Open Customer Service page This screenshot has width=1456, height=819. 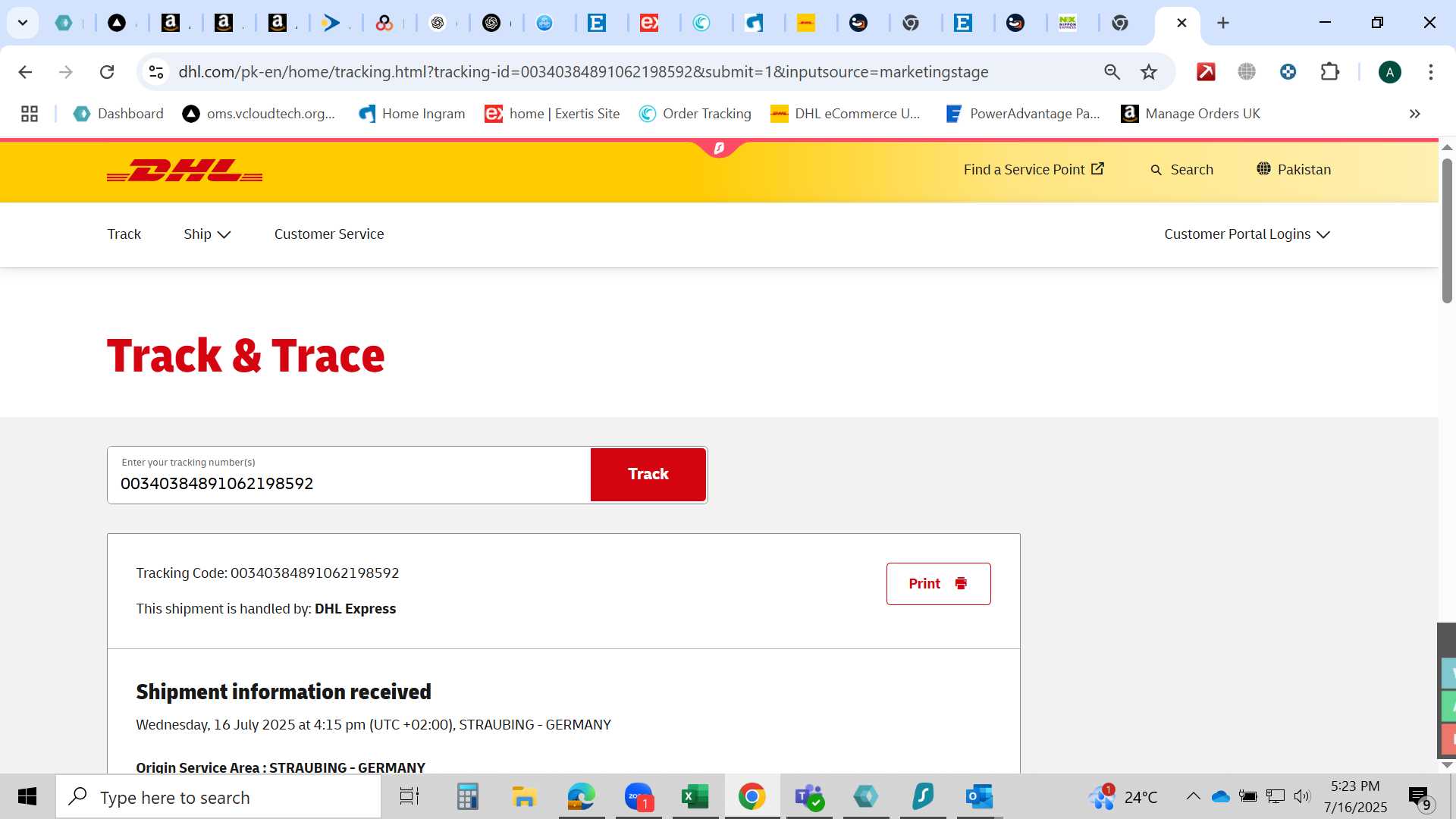coord(329,234)
